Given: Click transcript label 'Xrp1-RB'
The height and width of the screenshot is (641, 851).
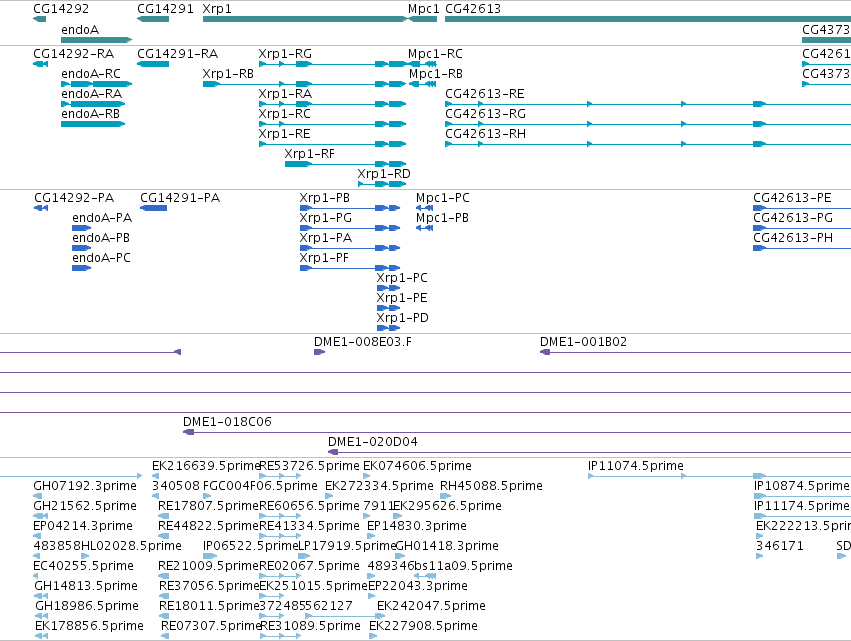Looking at the screenshot, I should point(228,74).
